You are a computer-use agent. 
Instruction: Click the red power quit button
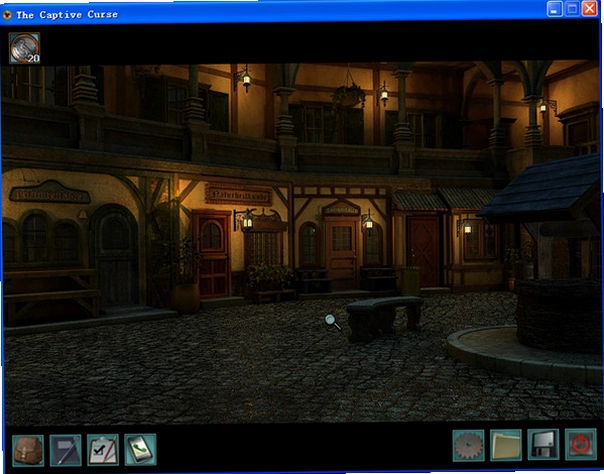581,444
